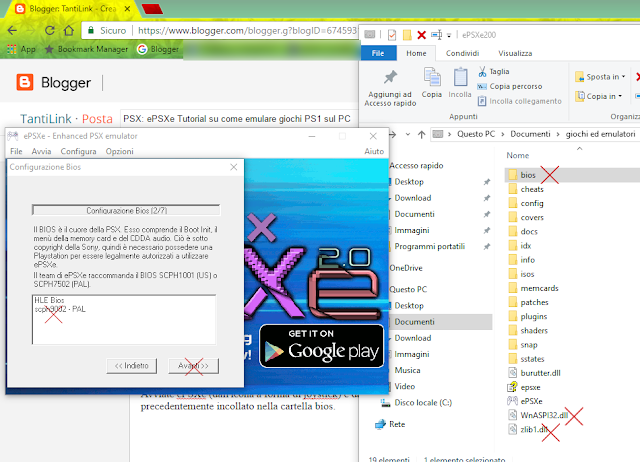Reload the Blogger page in Chrome

tap(50, 31)
